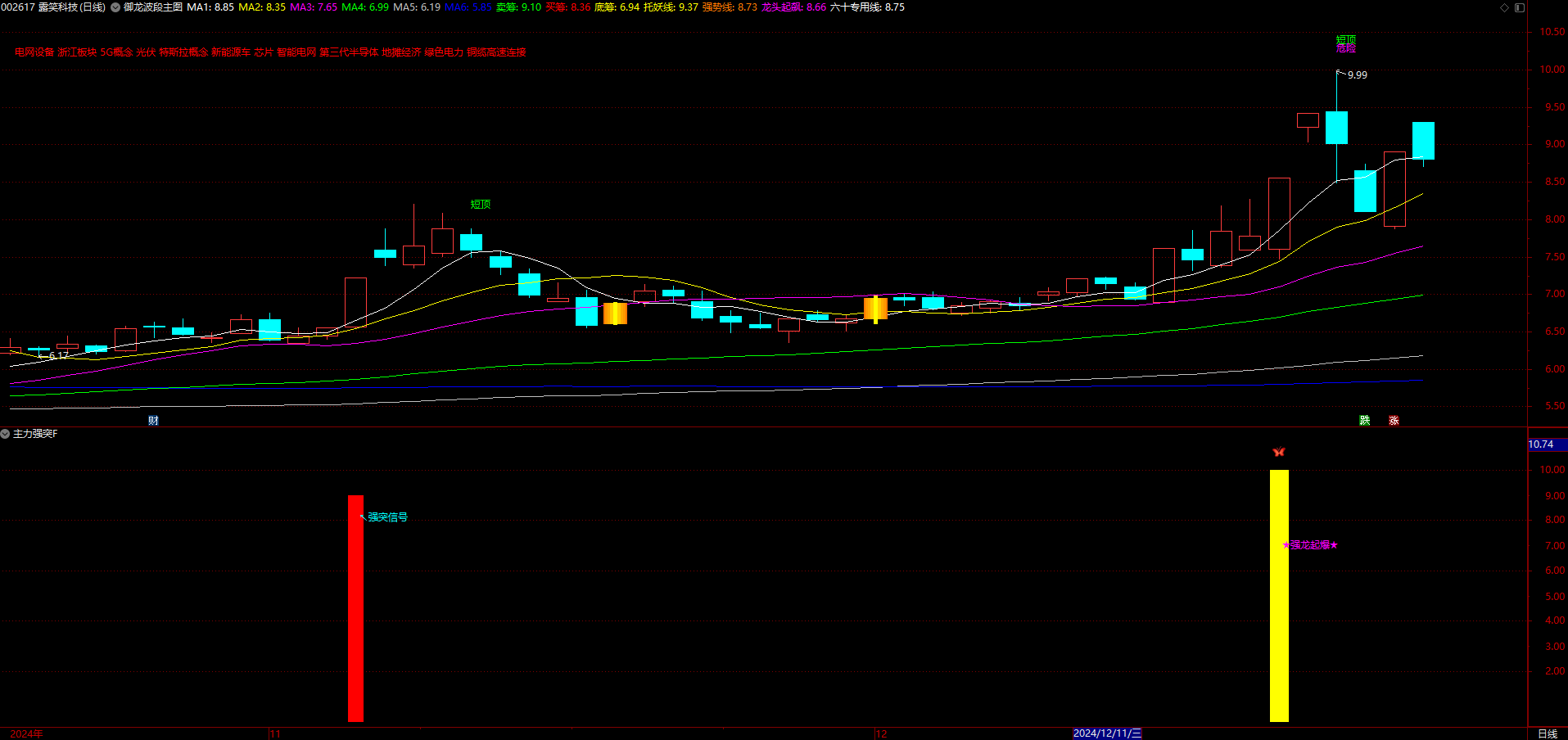Image resolution: width=1568 pixels, height=740 pixels.
Task: Click the 6.17 low price annotation
Action: click(59, 356)
